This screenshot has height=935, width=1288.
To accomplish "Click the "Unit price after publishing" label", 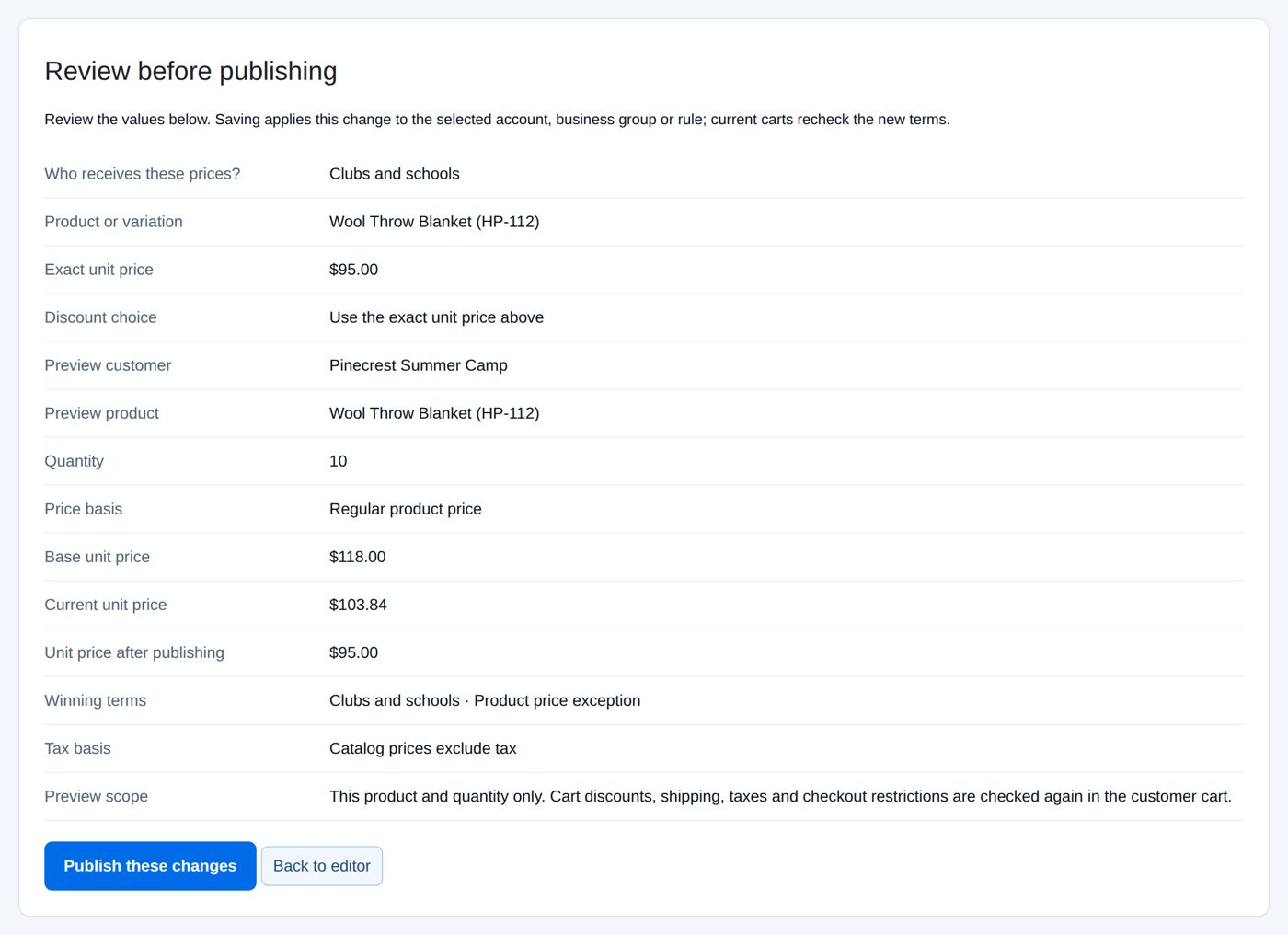I will pyautogui.click(x=134, y=652).
